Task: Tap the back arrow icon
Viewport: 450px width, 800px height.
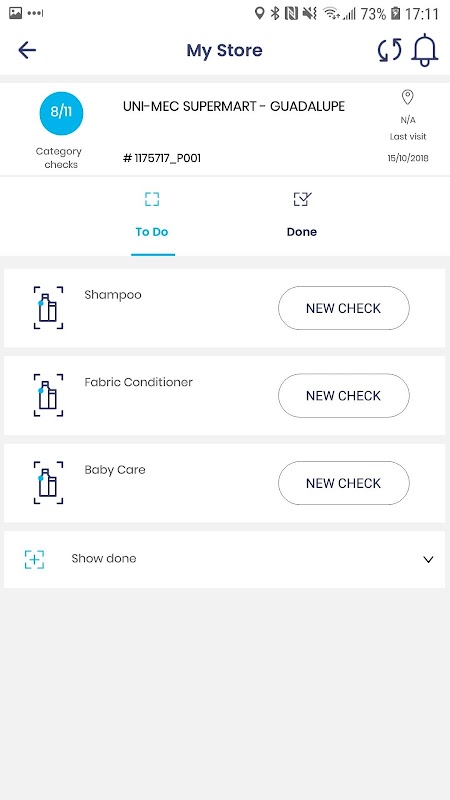Action: [x=27, y=50]
